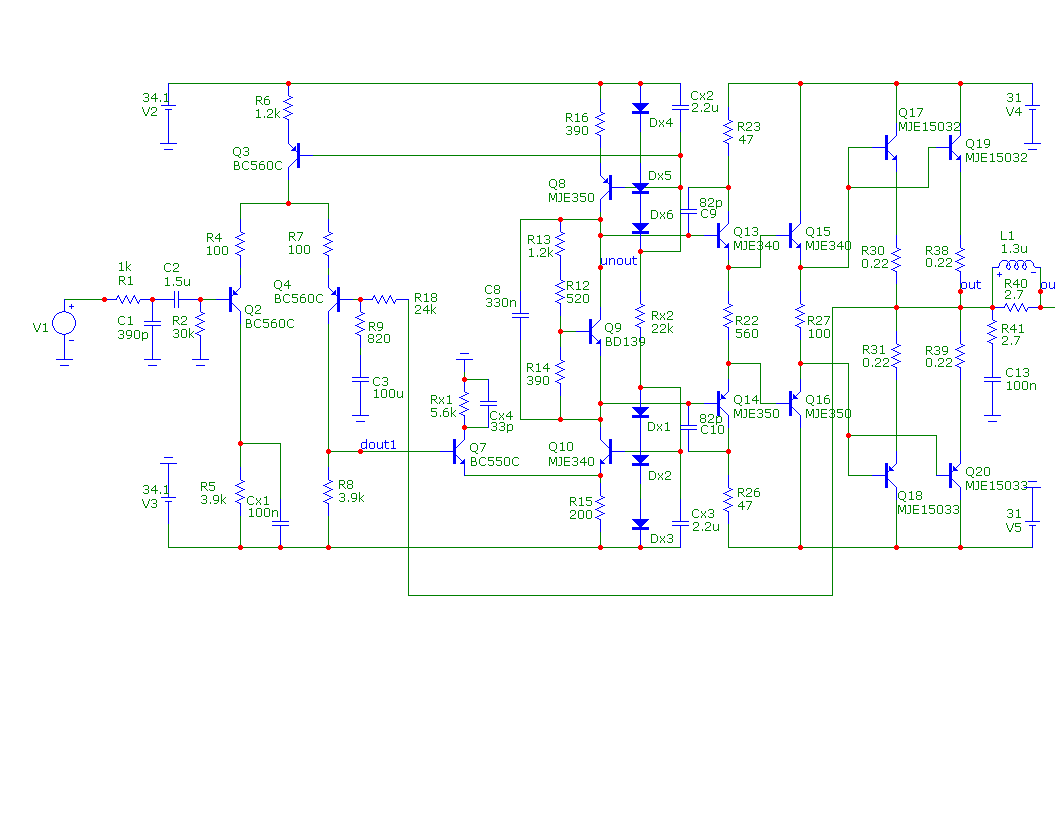Select the R27 100 resistor symbol
The width and height of the screenshot is (1055, 813).
pyautogui.click(x=800, y=316)
